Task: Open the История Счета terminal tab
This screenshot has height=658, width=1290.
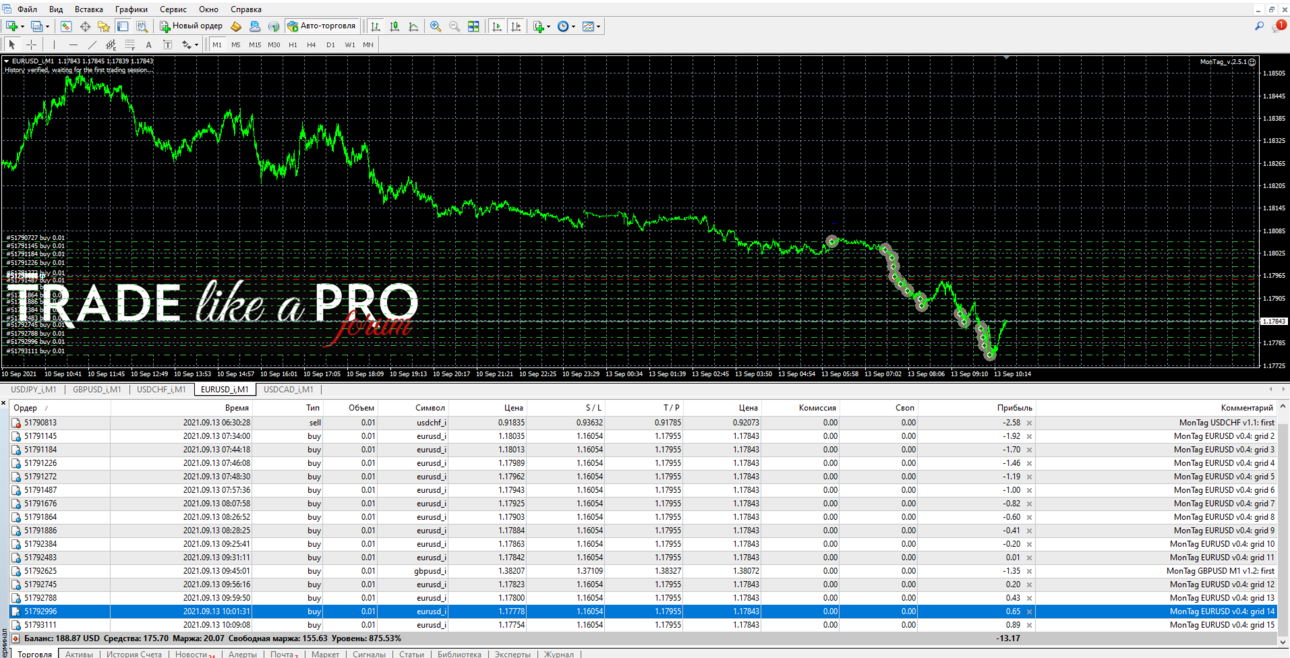Action: [134, 654]
